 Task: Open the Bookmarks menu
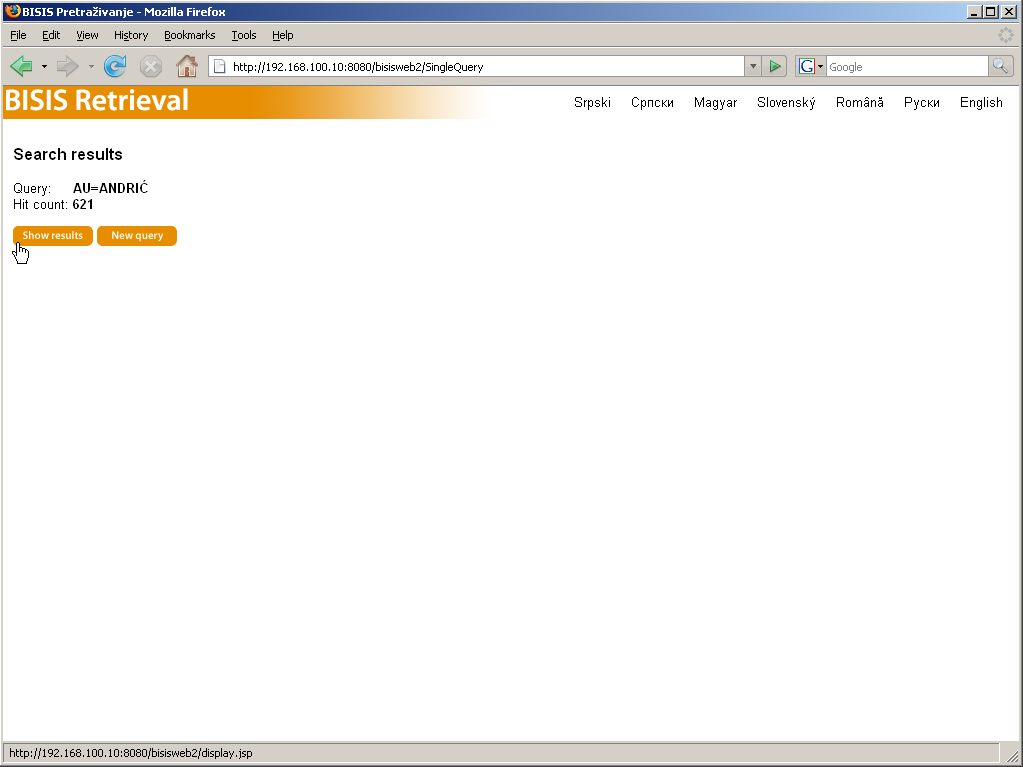point(189,35)
